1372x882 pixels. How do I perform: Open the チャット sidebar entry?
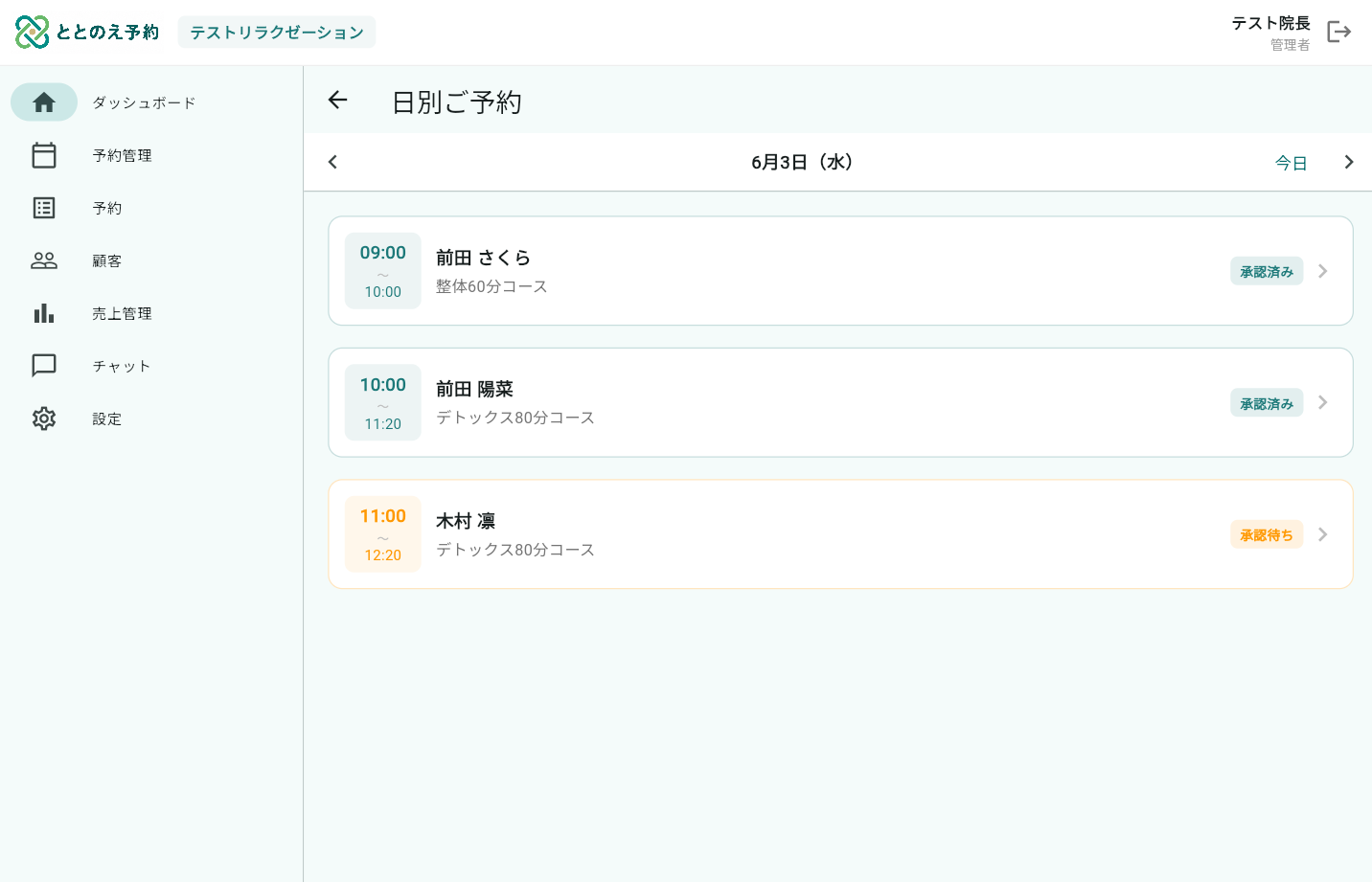pos(152,366)
